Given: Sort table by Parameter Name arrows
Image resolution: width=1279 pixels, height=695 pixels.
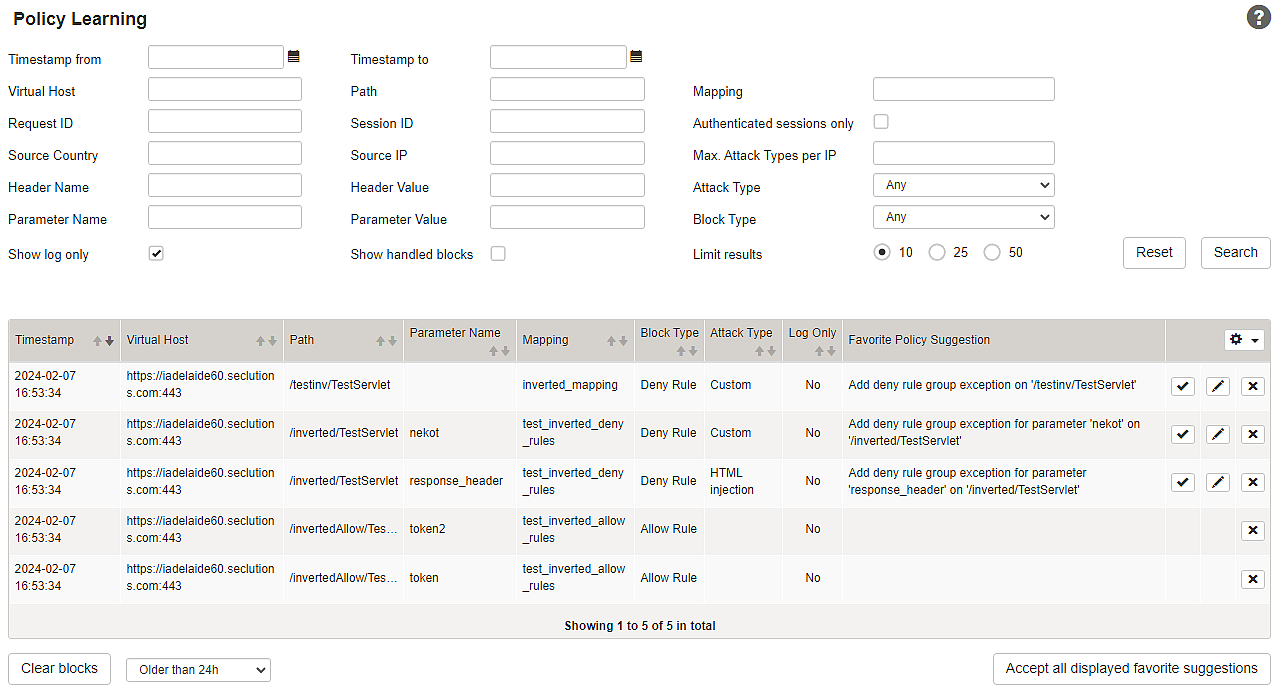Looking at the screenshot, I should (x=500, y=351).
